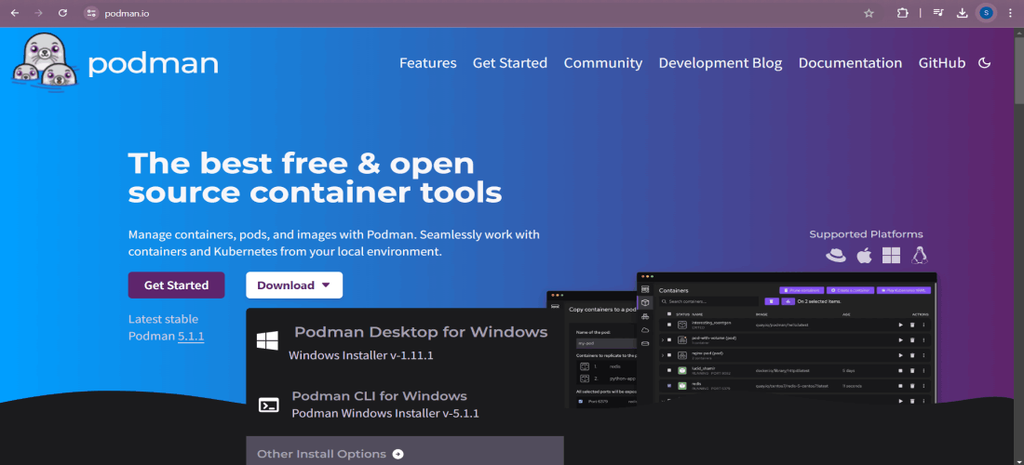Expand the Download dropdown button
Screen dimensions: 1024x465
(x=294, y=285)
